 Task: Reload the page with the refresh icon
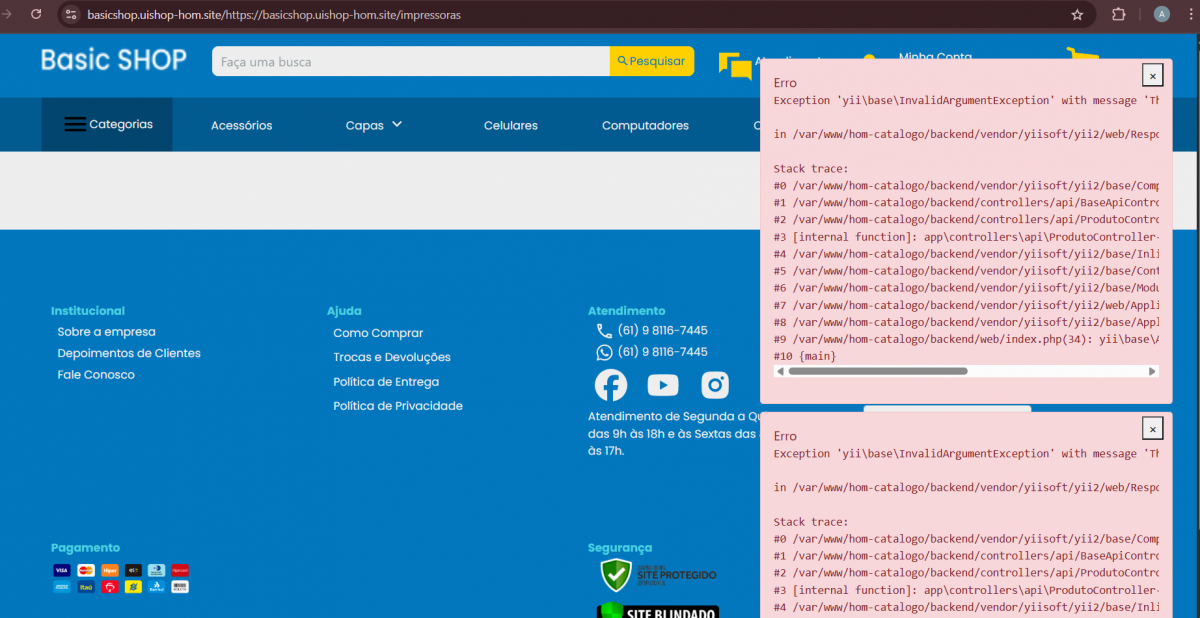click(36, 15)
